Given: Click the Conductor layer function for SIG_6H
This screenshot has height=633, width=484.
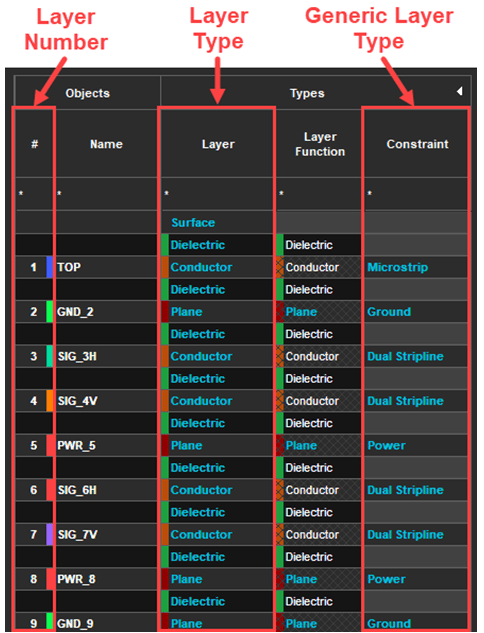Looking at the screenshot, I should click(x=319, y=490).
